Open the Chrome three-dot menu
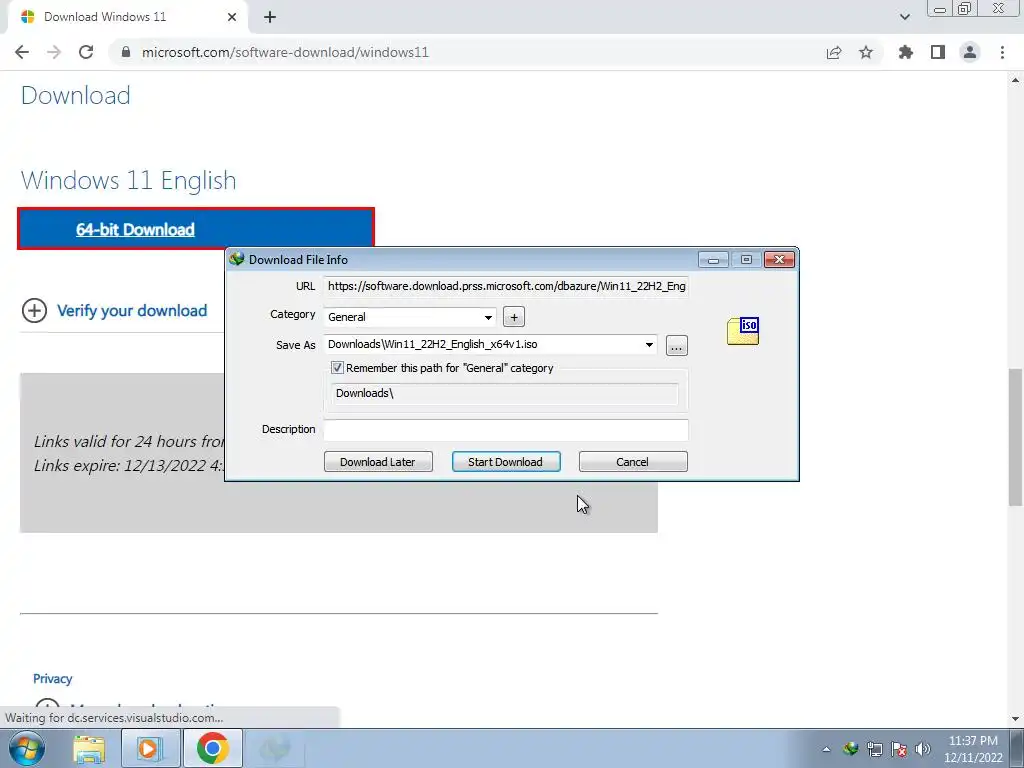Image resolution: width=1024 pixels, height=768 pixels. 1002,52
